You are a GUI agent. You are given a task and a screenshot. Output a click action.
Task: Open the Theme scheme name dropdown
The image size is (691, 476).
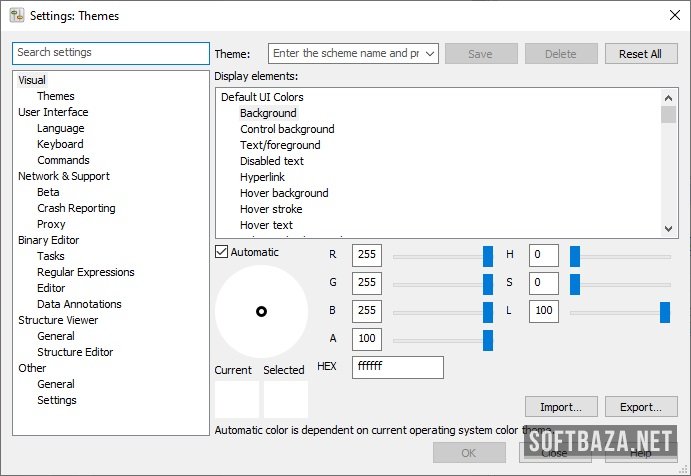click(430, 54)
